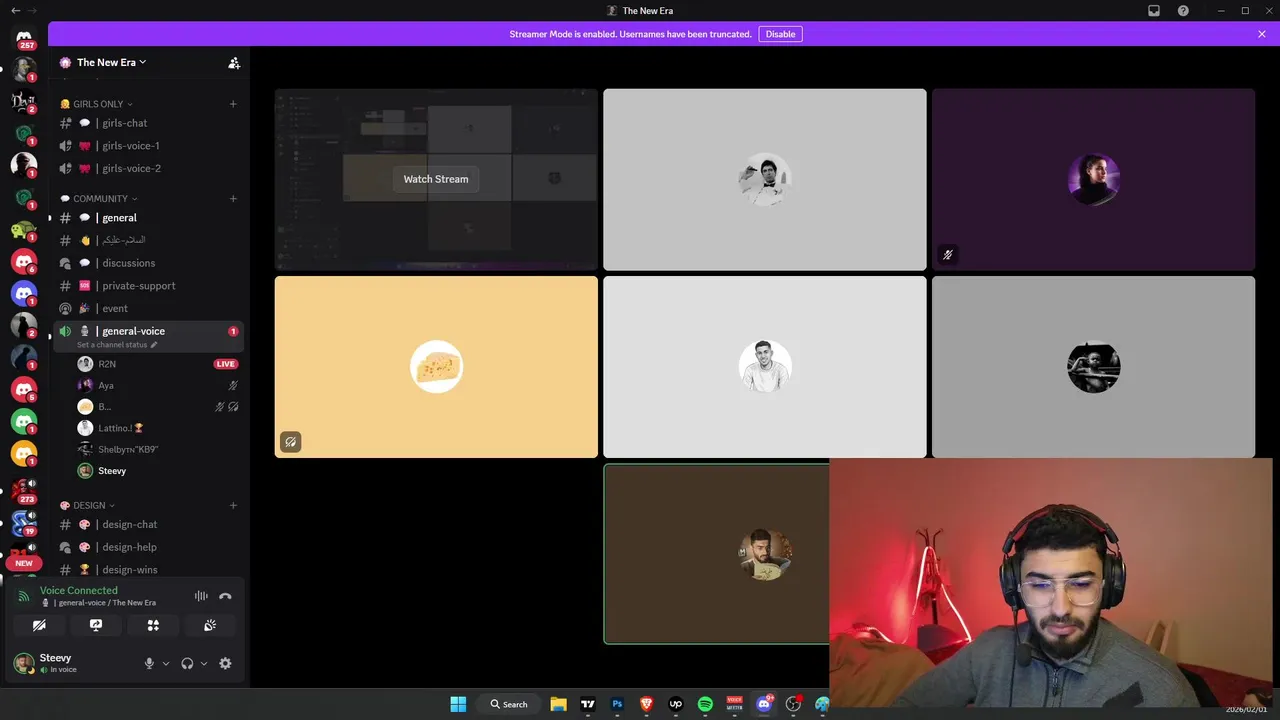The width and height of the screenshot is (1280, 720).
Task: Expand headphone output options chevron
Action: (x=204, y=663)
